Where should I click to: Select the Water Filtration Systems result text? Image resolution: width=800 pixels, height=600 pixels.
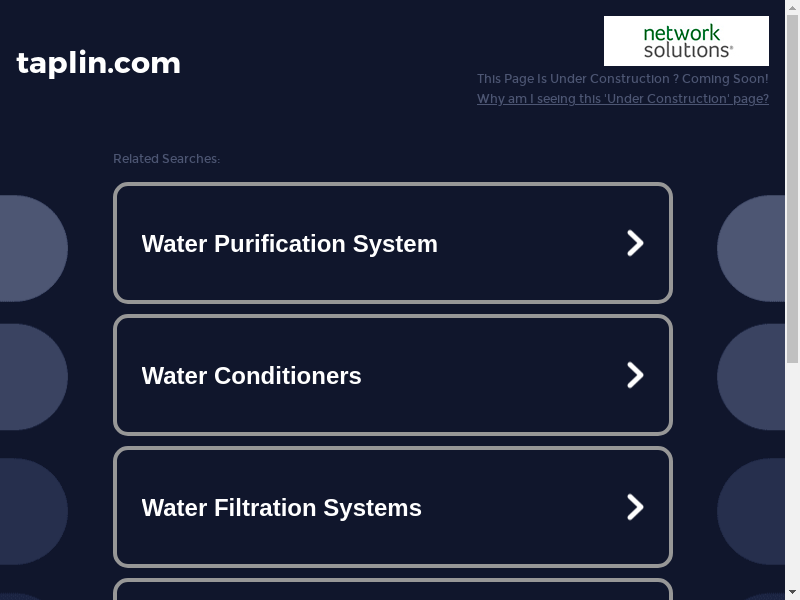pyautogui.click(x=282, y=508)
